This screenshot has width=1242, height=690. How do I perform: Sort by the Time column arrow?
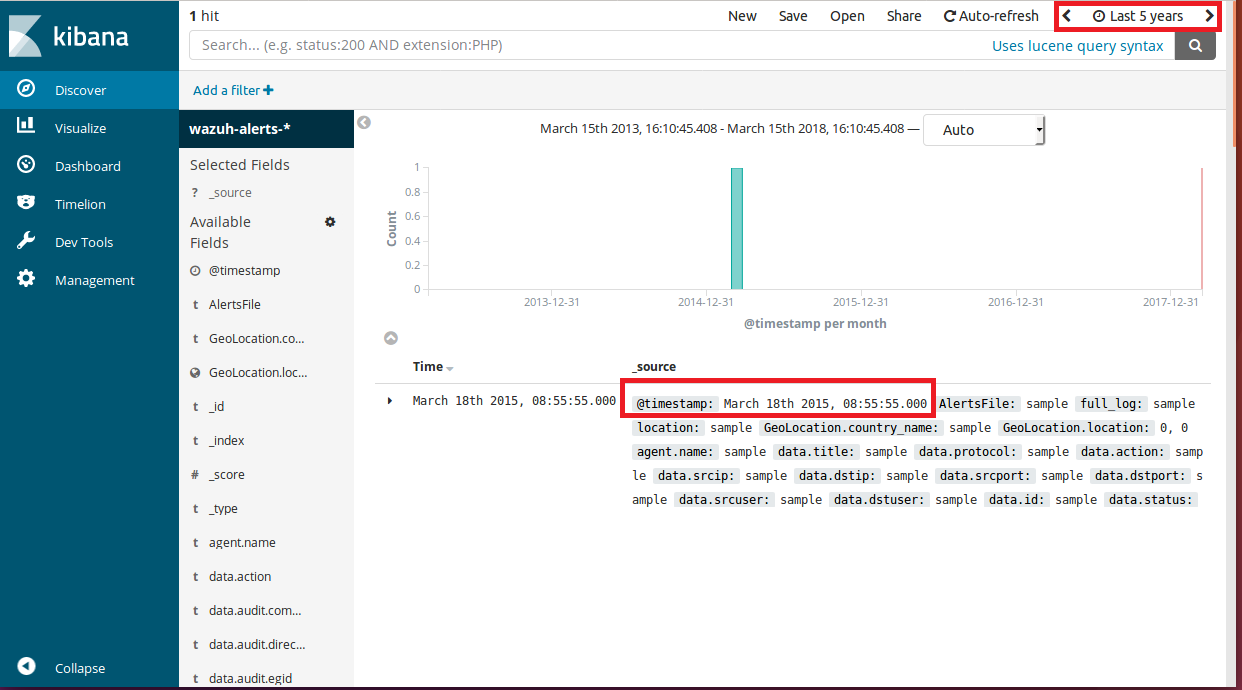(450, 368)
